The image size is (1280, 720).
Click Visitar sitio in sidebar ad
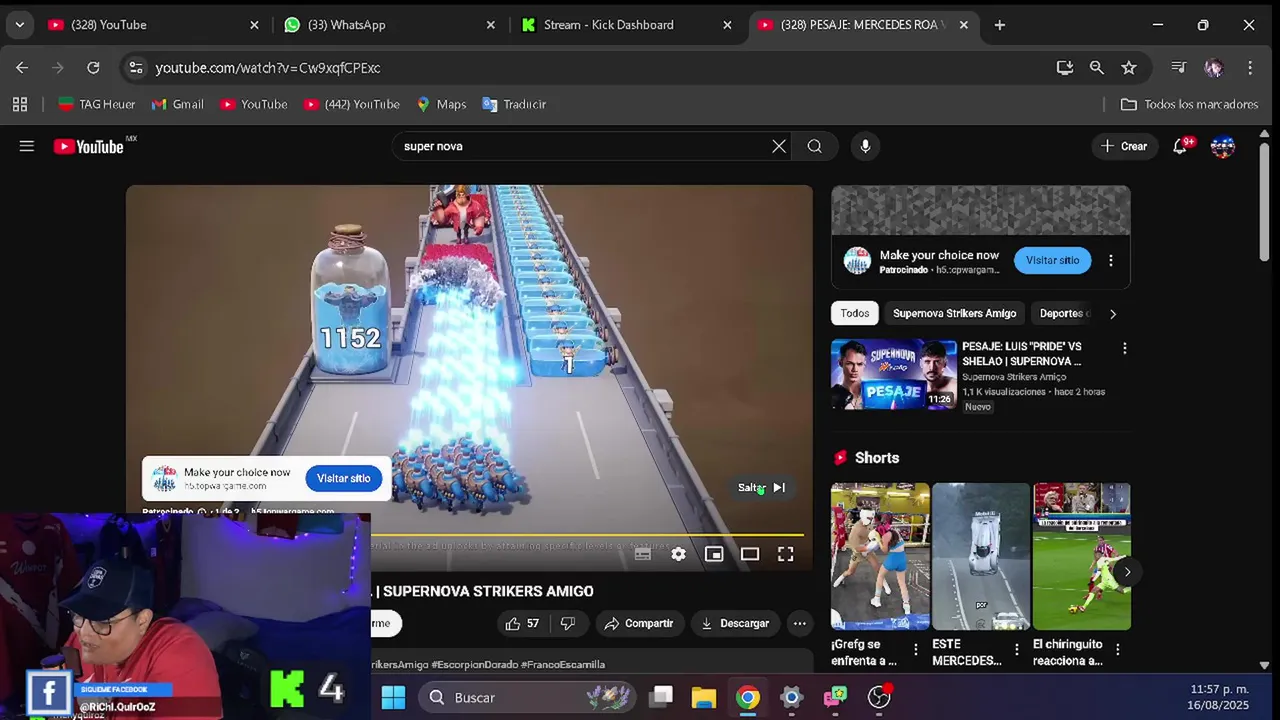pos(1052,260)
